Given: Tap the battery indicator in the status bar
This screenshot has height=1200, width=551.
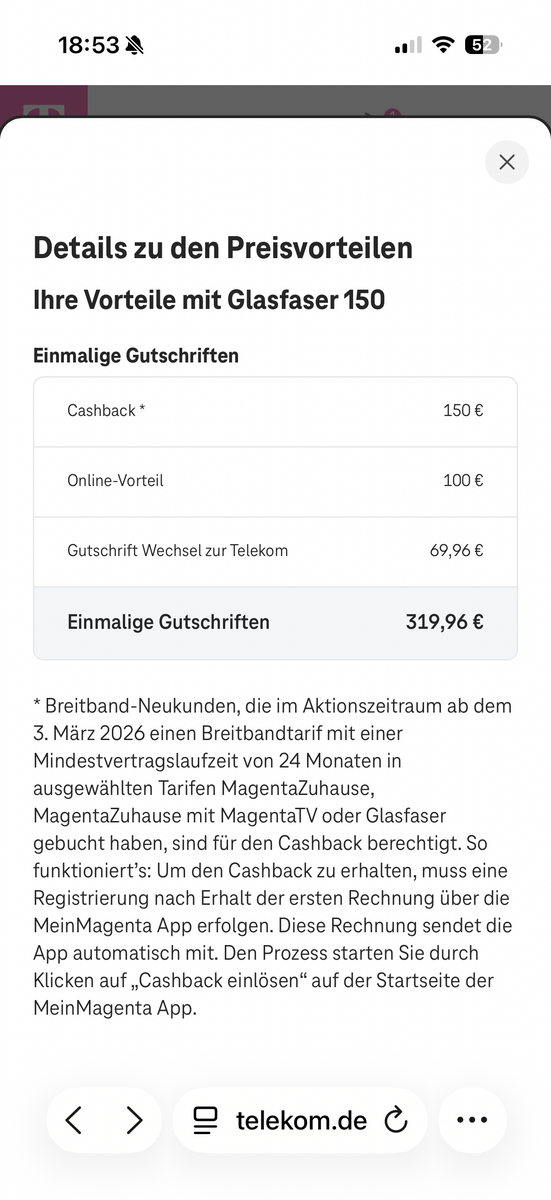Looking at the screenshot, I should (x=484, y=45).
